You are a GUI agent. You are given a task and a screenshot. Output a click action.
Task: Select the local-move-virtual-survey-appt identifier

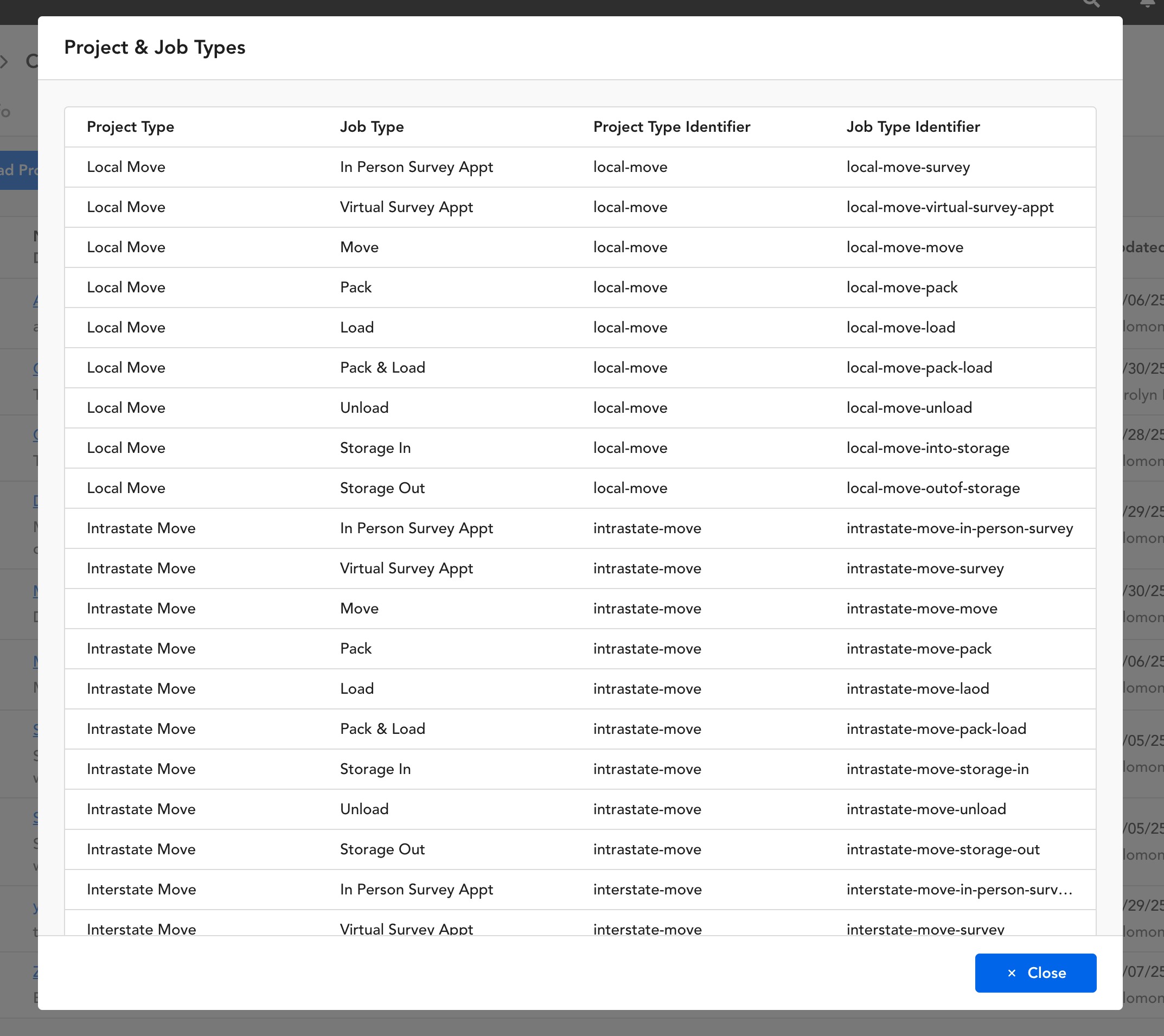click(x=950, y=207)
